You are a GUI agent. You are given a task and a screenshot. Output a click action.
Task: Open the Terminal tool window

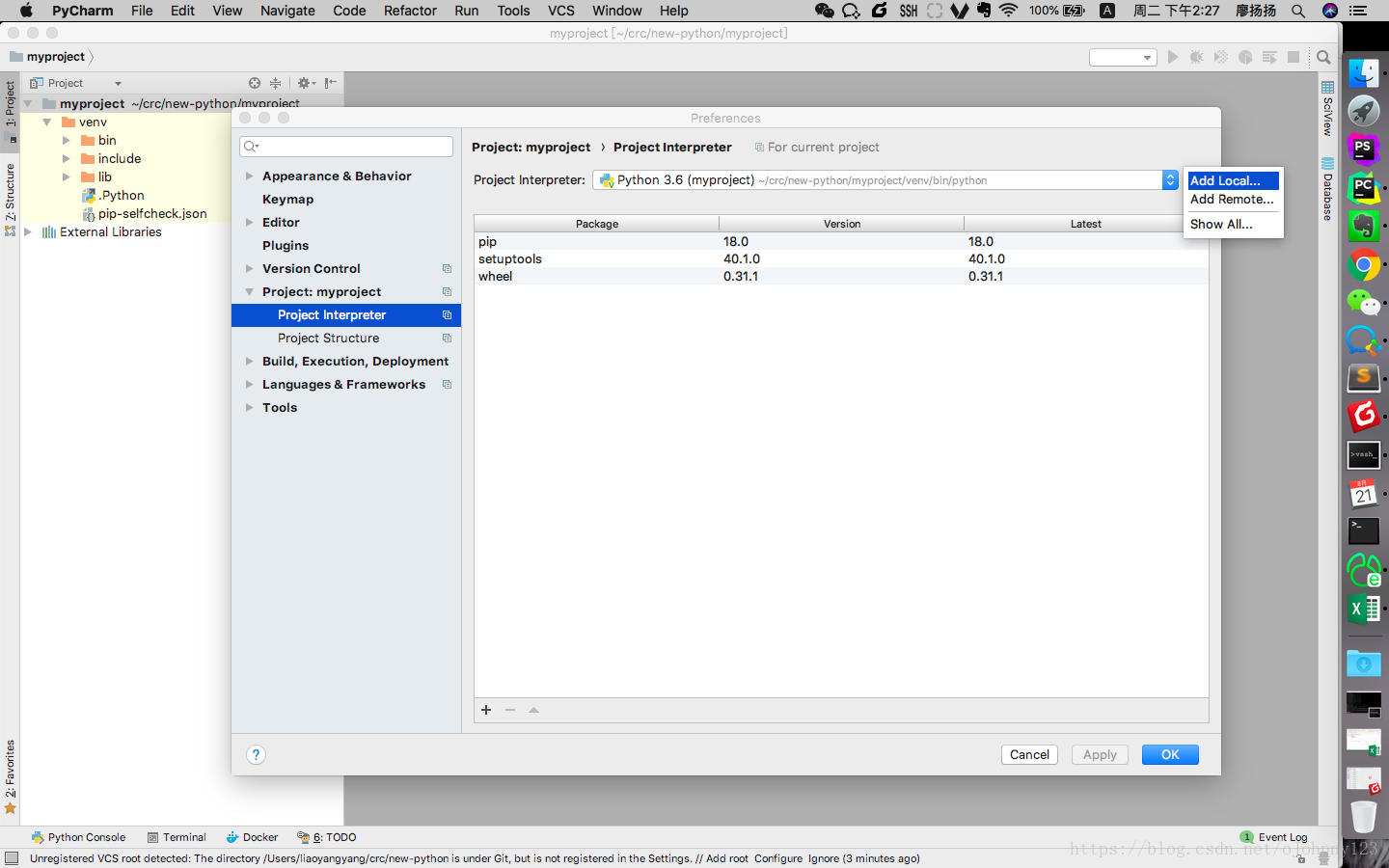(177, 837)
